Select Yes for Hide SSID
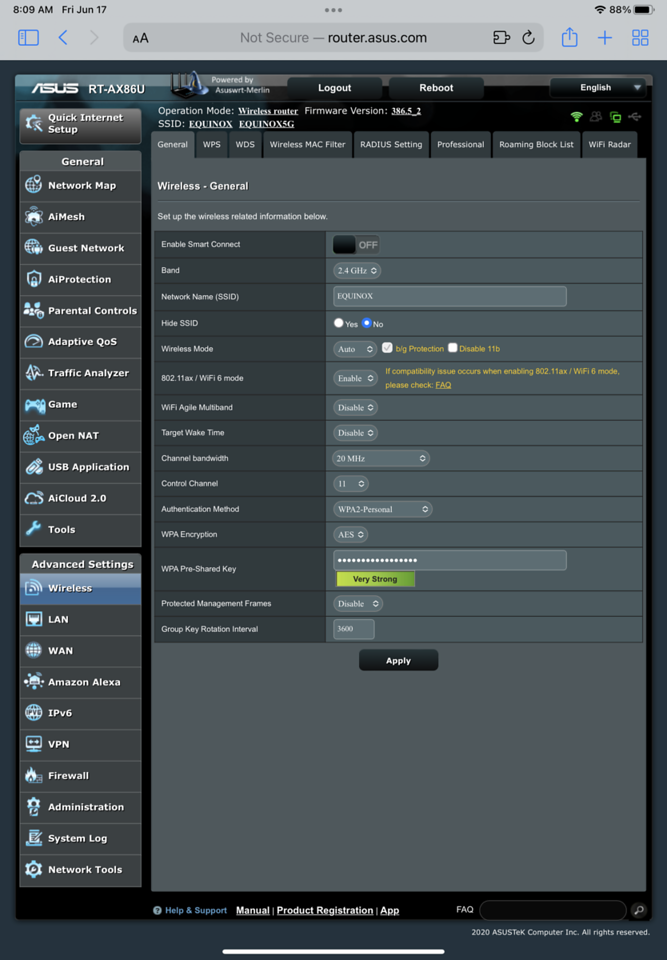Viewport: 667px width, 960px height. (338, 323)
